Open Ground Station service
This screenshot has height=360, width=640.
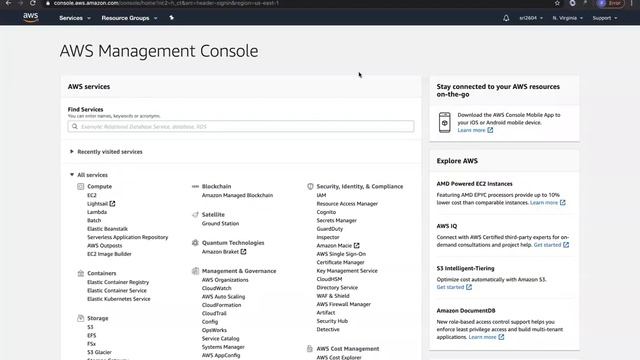pos(220,224)
